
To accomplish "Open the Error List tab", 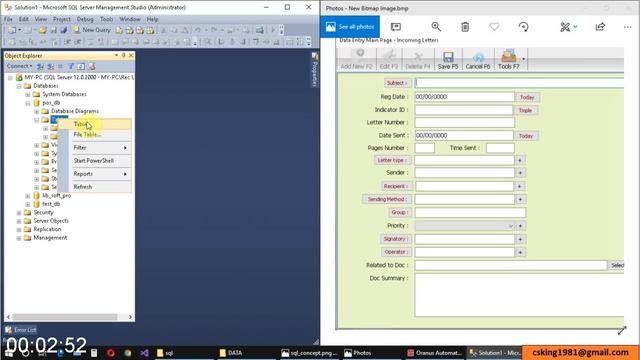I will coord(21,330).
